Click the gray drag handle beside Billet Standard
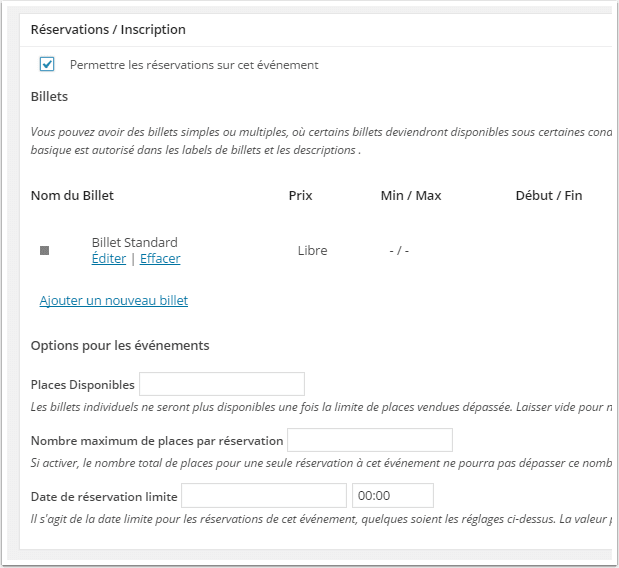Screen dimensions: 619x568 pyautogui.click(x=44, y=250)
